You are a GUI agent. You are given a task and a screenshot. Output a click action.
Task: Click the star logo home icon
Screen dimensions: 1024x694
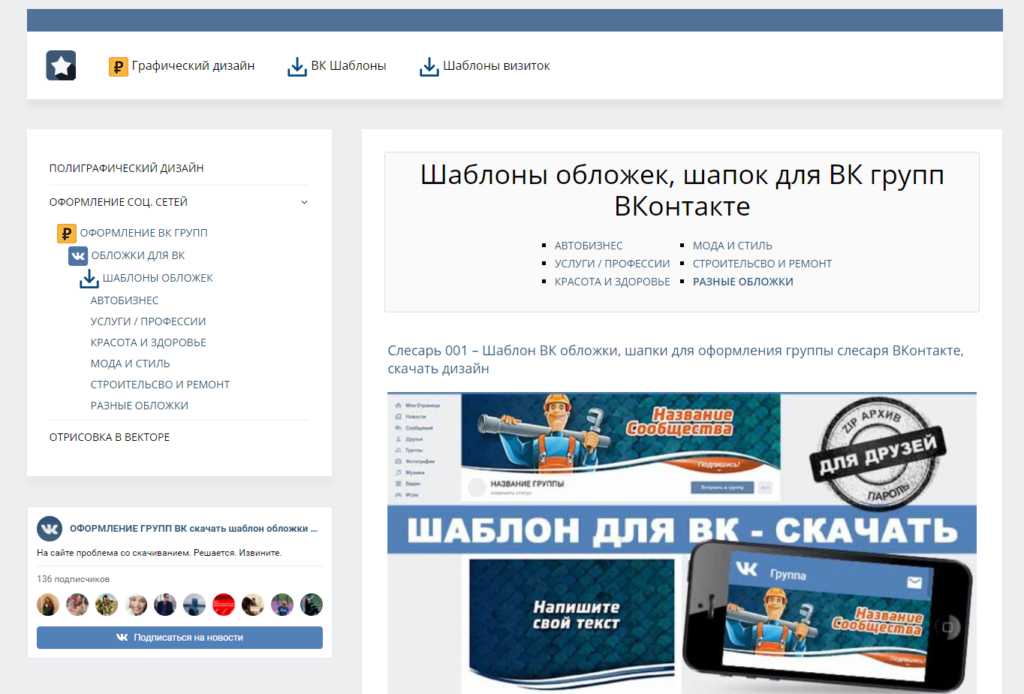(61, 65)
